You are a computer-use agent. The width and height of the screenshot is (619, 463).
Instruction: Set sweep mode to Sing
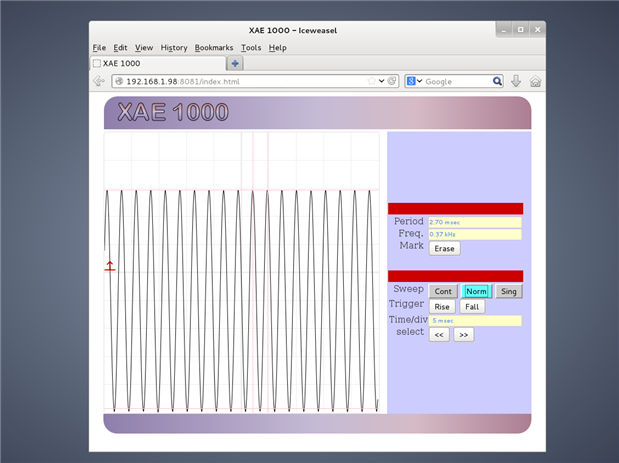[x=508, y=291]
